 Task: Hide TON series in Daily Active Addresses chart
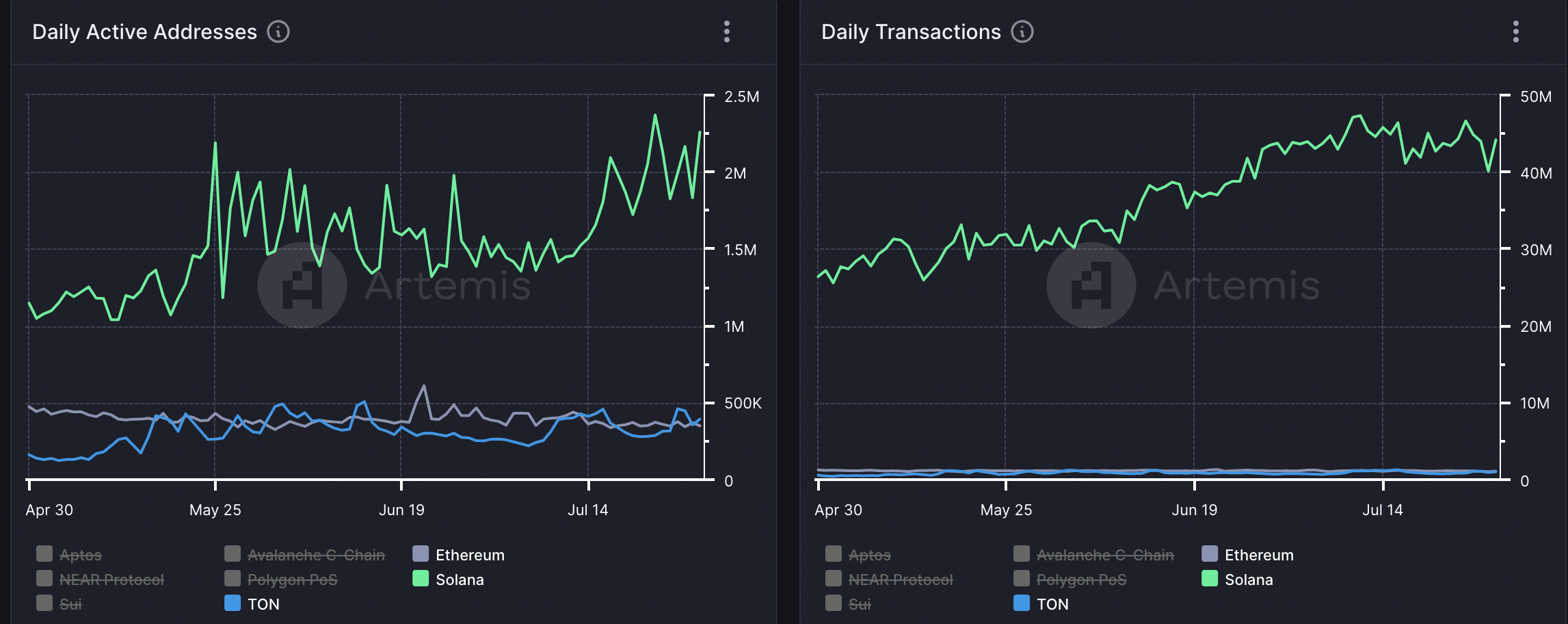[x=263, y=604]
